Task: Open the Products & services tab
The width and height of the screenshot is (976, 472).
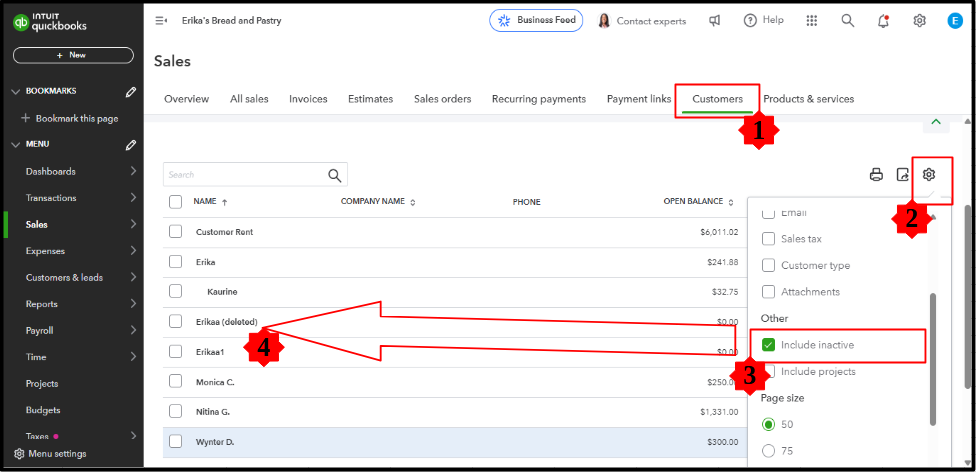Action: coord(809,99)
